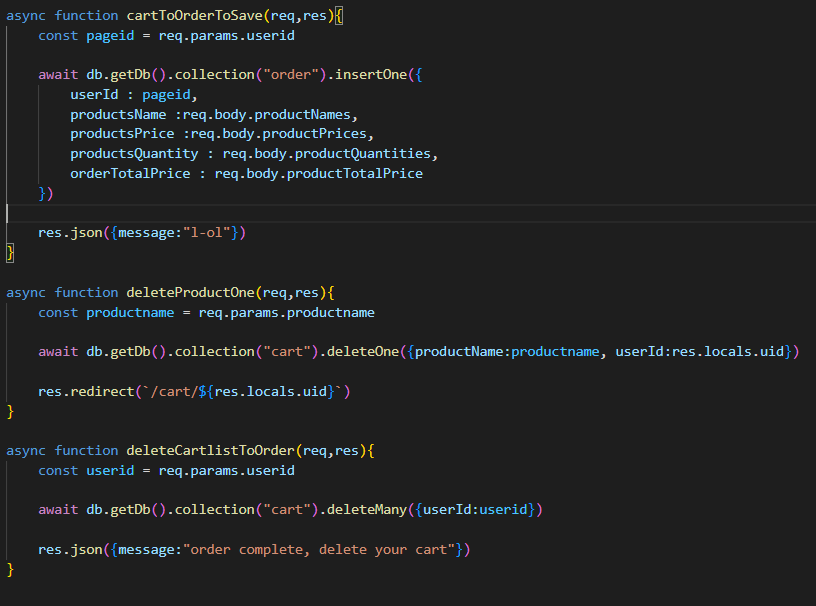816x606 pixels.
Task: Select the productsPrice key
Action: 122,134
